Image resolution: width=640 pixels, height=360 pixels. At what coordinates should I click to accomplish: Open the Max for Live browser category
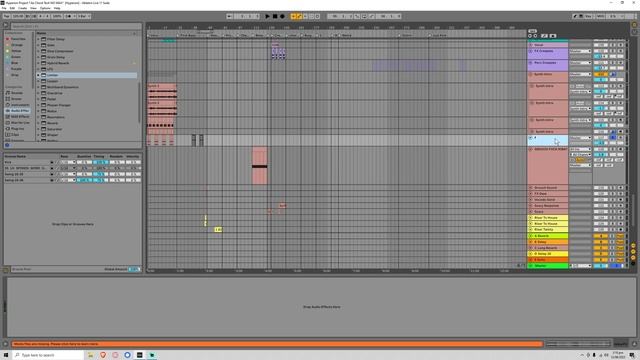pos(19,122)
